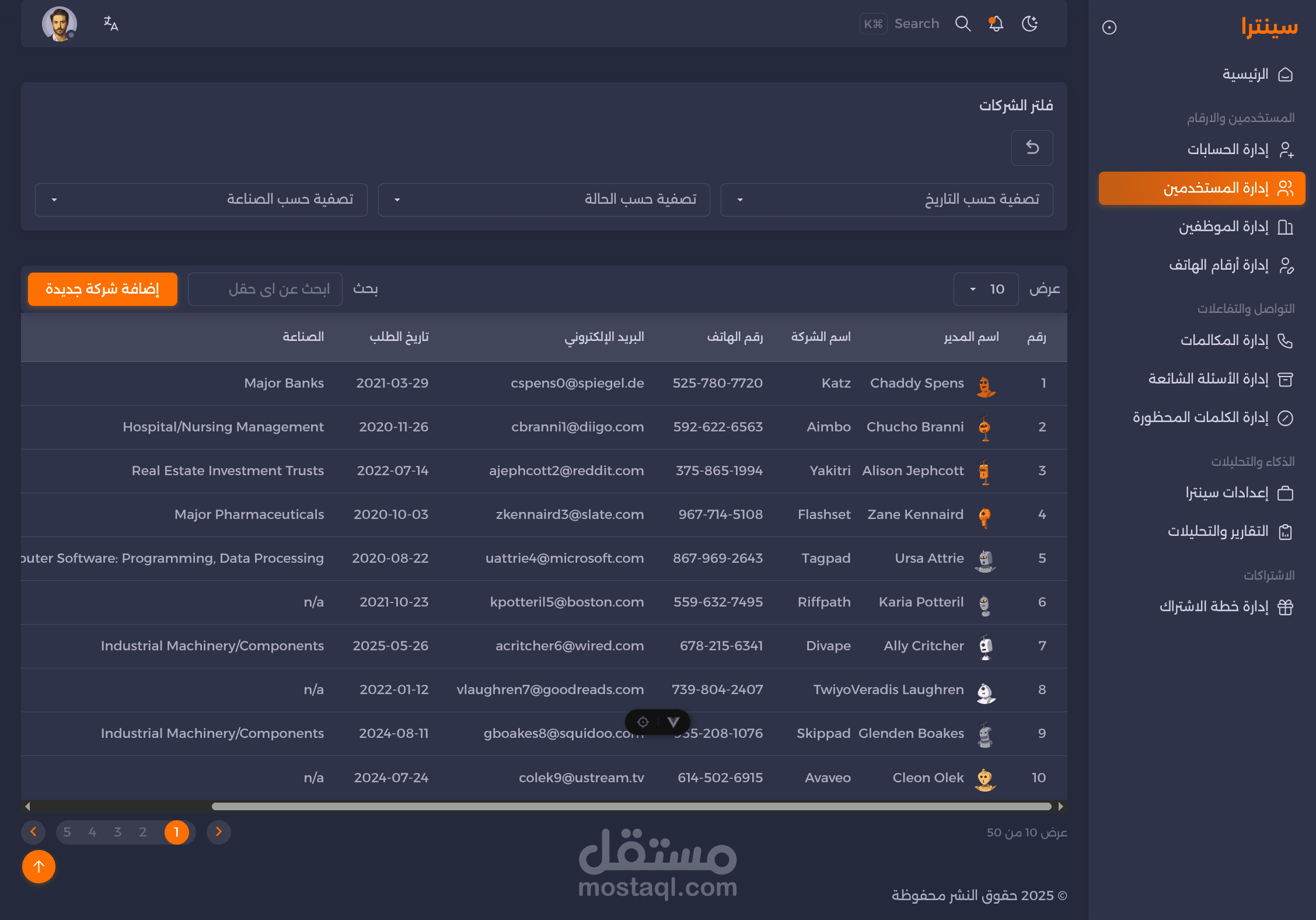
Task: Expand the filter by date dropdown
Action: [886, 200]
